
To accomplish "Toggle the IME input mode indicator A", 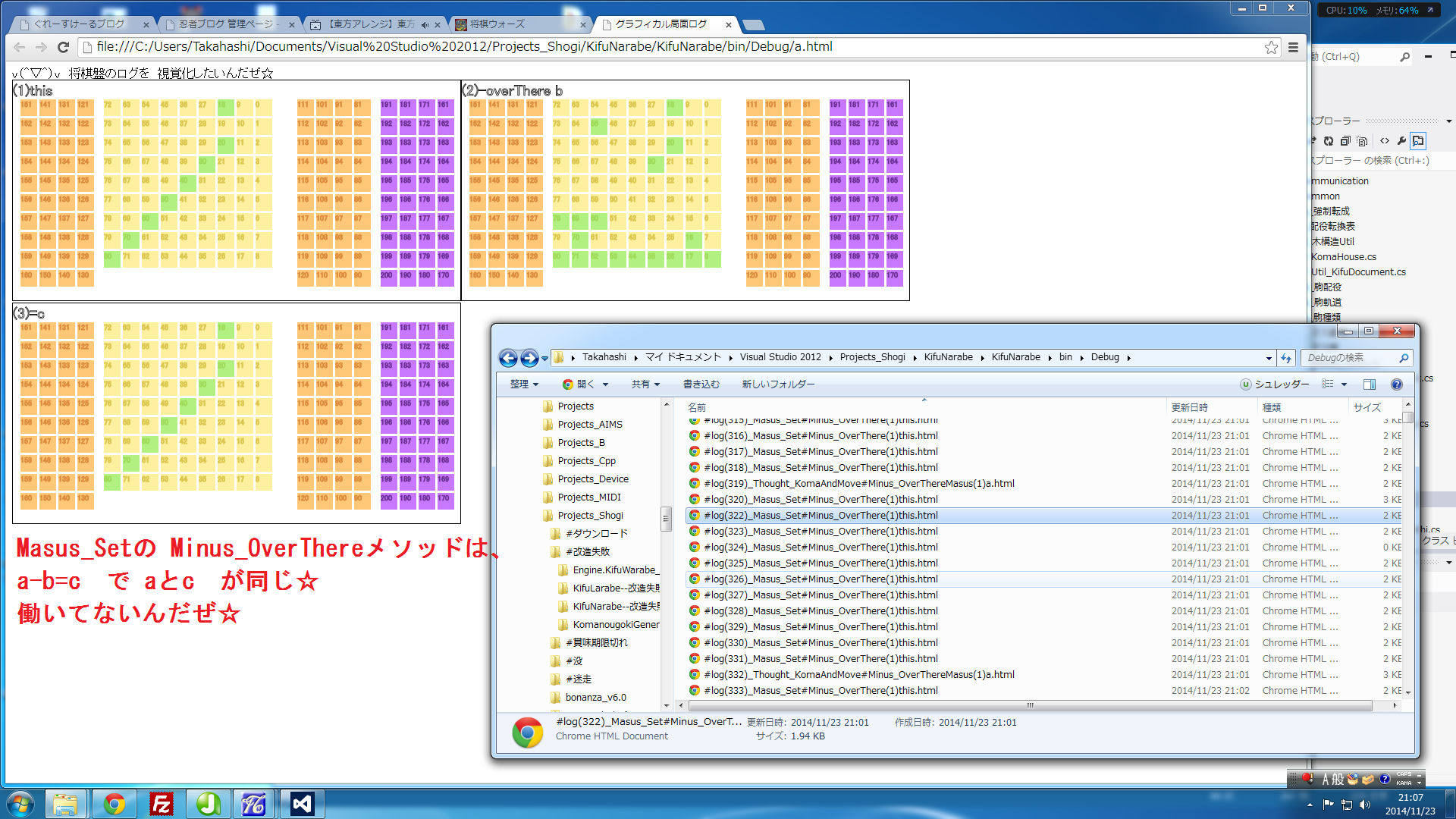I will pos(1326,780).
